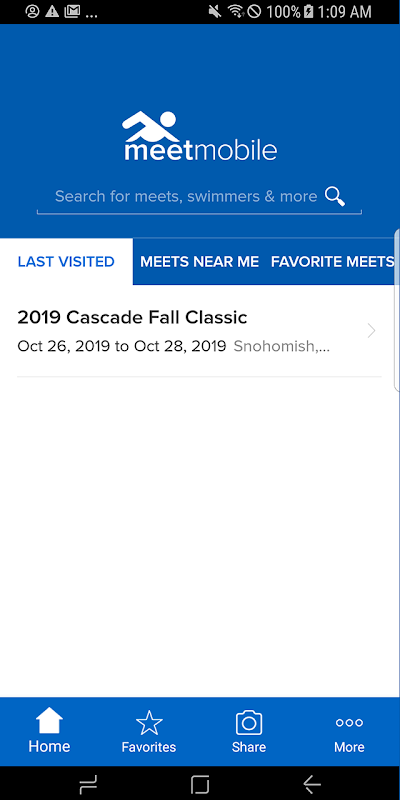The image size is (400, 800).
Task: Switch to Meets Near Me tab
Action: coord(199,262)
